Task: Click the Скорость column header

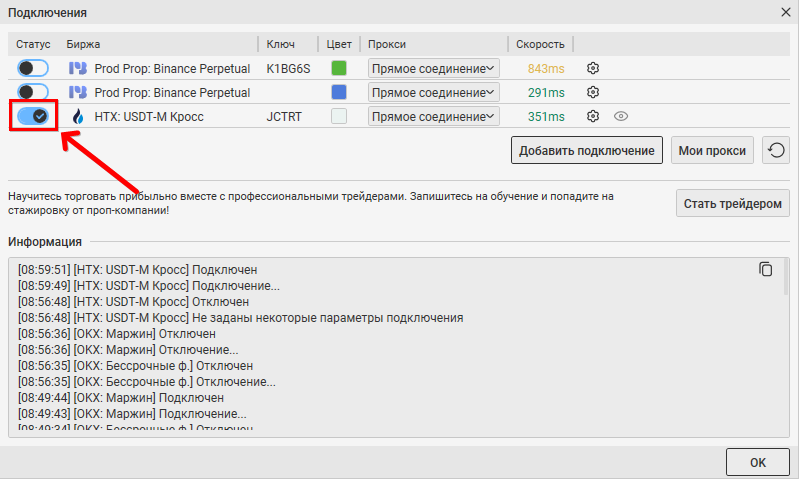Action: (x=540, y=44)
